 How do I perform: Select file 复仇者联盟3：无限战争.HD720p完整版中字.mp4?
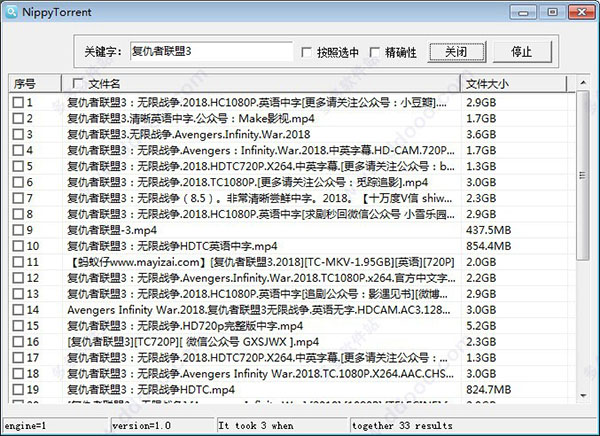click(x=185, y=326)
